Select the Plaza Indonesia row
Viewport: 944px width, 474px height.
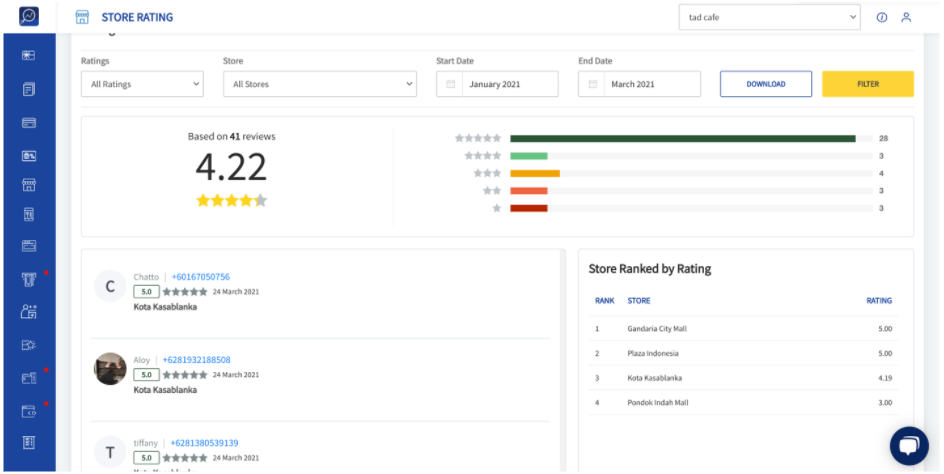click(x=743, y=354)
